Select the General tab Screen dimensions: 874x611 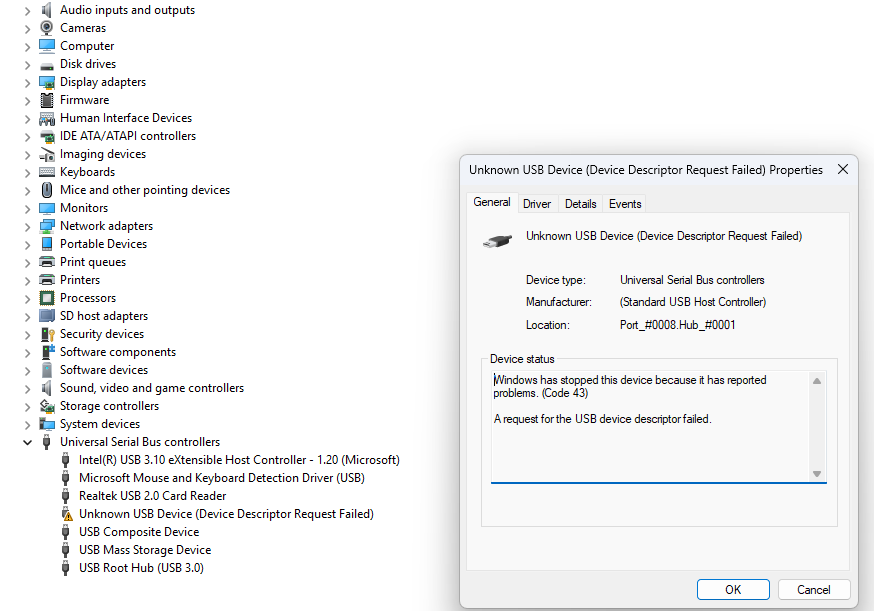pos(492,202)
